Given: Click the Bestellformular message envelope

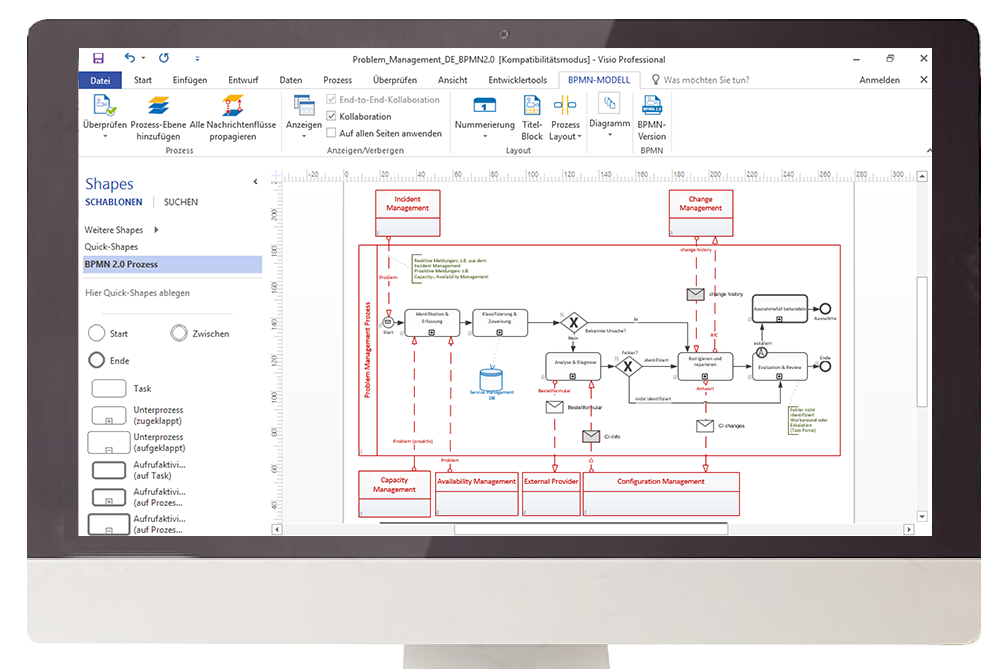Looking at the screenshot, I should point(555,407).
